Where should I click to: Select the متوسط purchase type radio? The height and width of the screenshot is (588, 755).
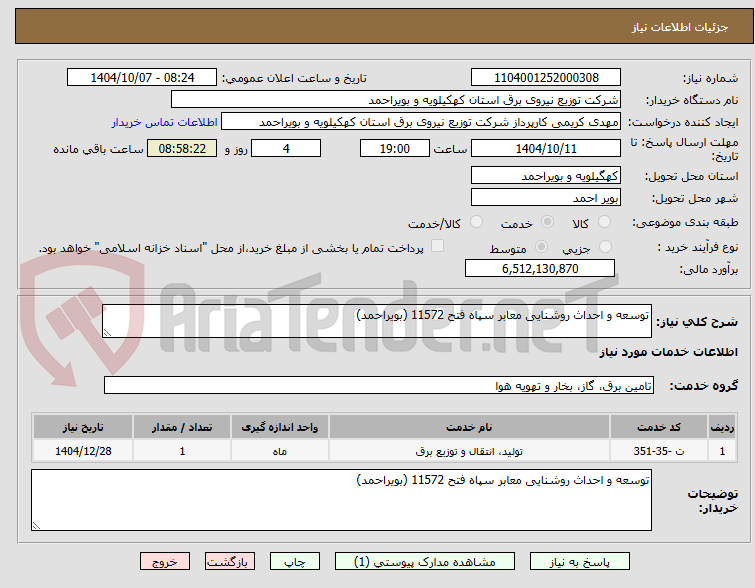point(541,247)
